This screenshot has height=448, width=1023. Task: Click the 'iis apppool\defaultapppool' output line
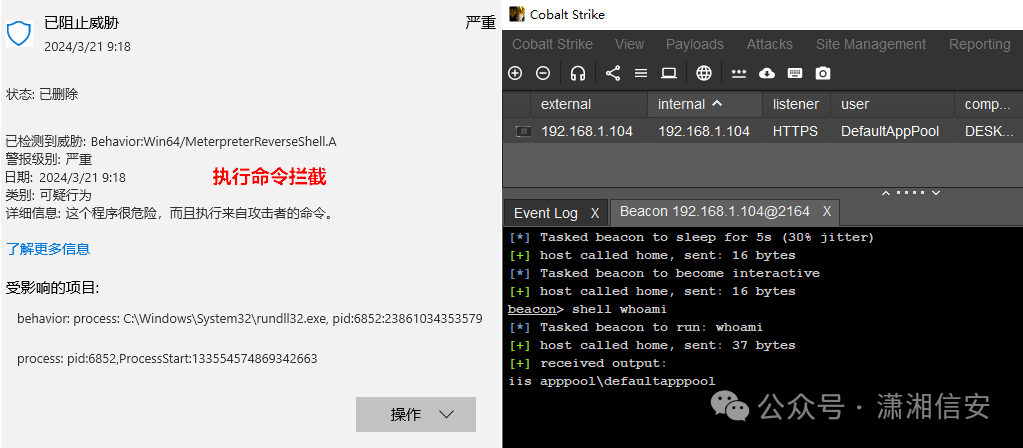click(x=612, y=381)
